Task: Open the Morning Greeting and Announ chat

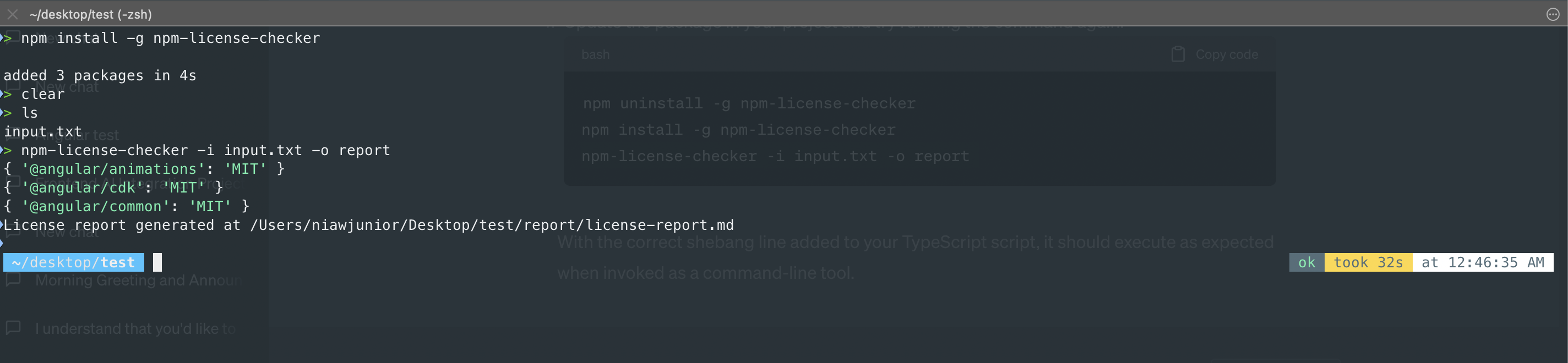Action: tap(138, 280)
